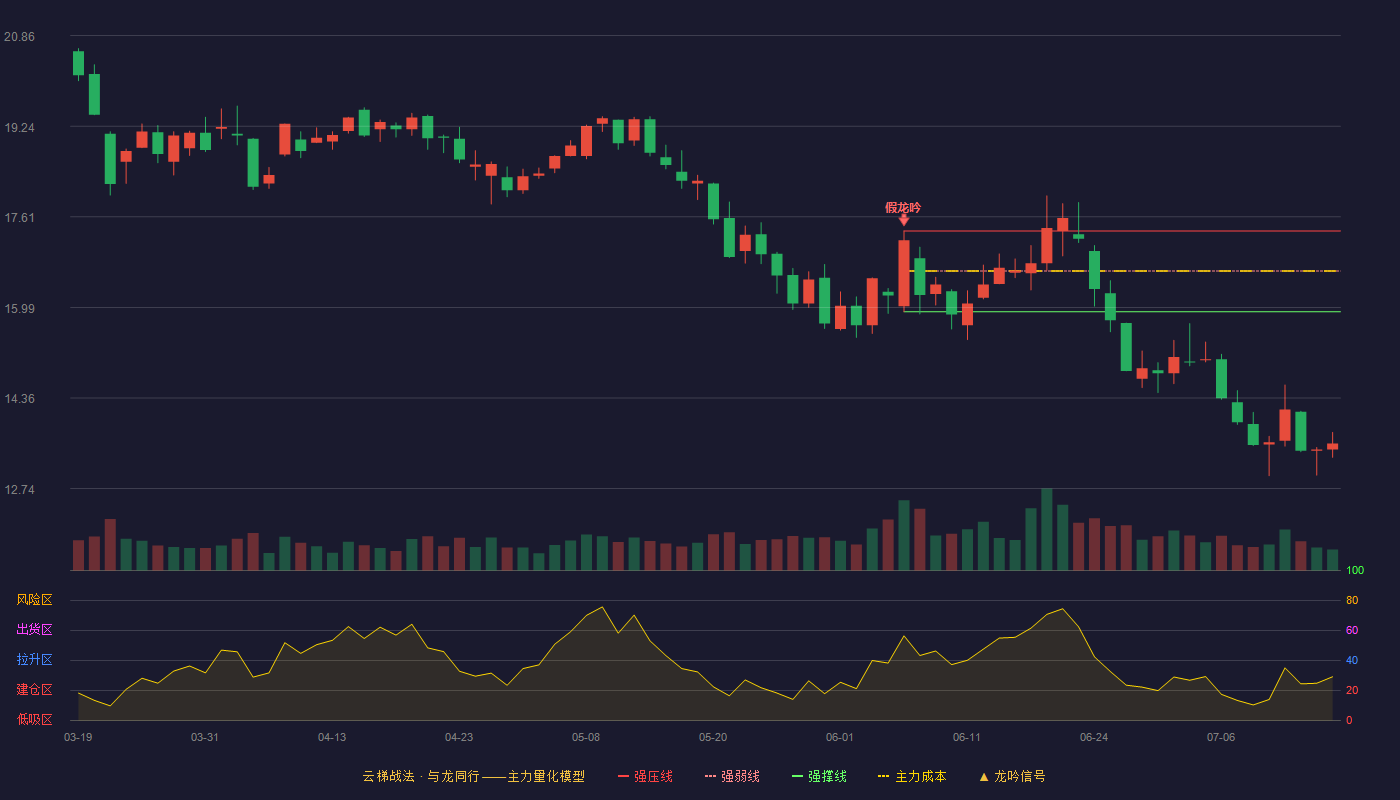
Task: Click the 20.86 price axis label
Action: point(19,36)
